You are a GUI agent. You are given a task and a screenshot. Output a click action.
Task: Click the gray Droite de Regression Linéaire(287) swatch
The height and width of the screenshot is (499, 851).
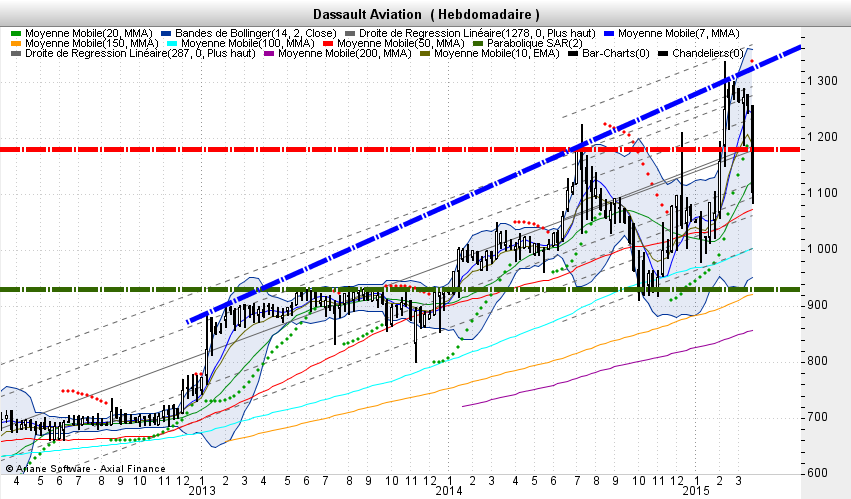[x=15, y=53]
